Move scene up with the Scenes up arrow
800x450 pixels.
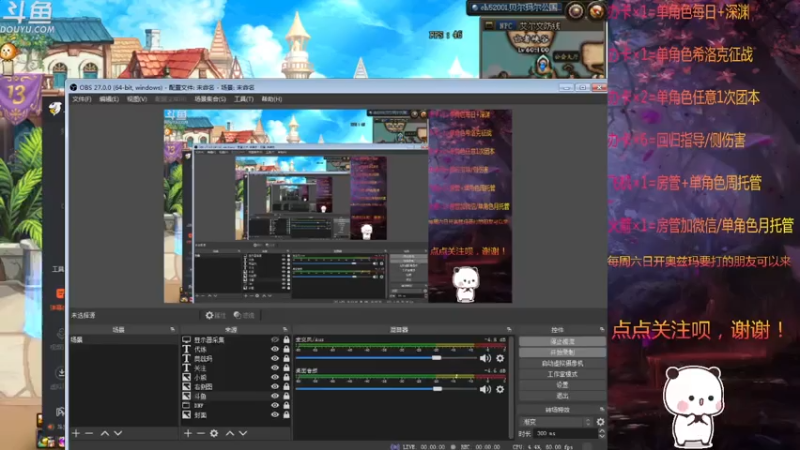[105, 433]
